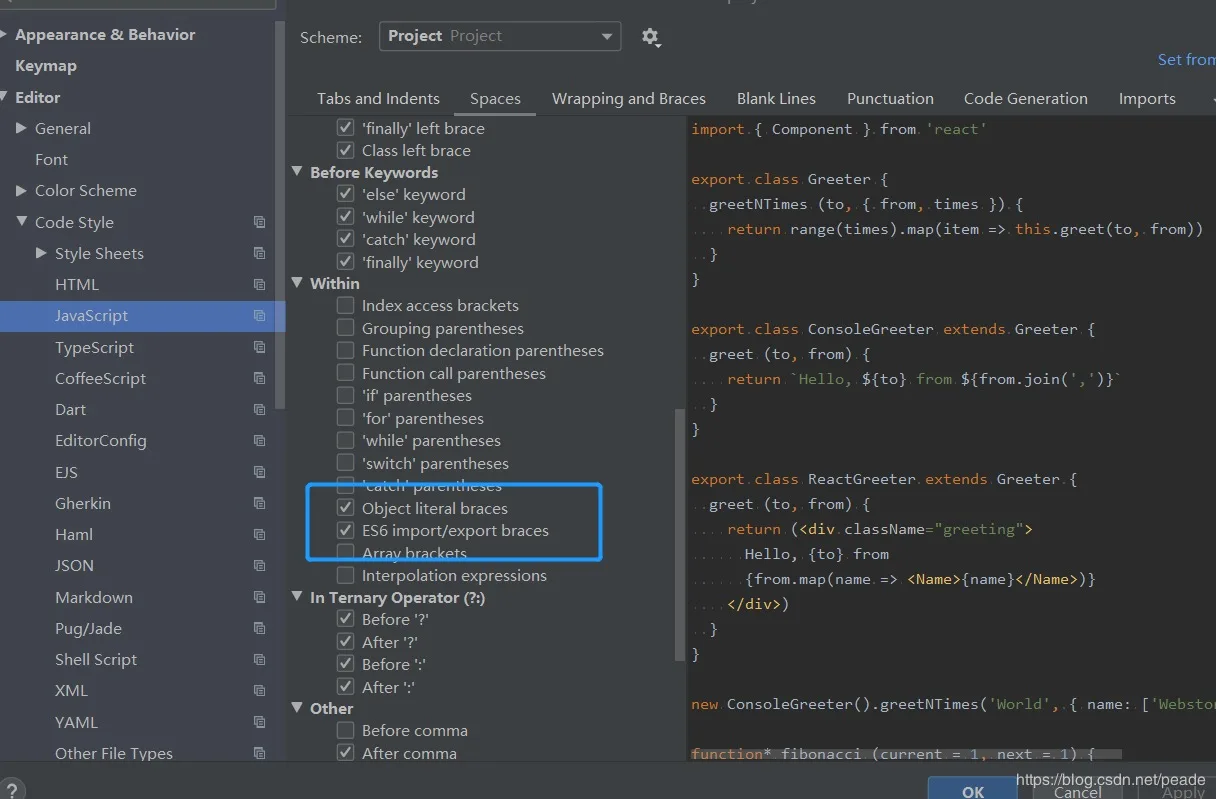Image resolution: width=1216 pixels, height=799 pixels.
Task: Switch to Wrapping and Braces tab
Action: point(628,98)
